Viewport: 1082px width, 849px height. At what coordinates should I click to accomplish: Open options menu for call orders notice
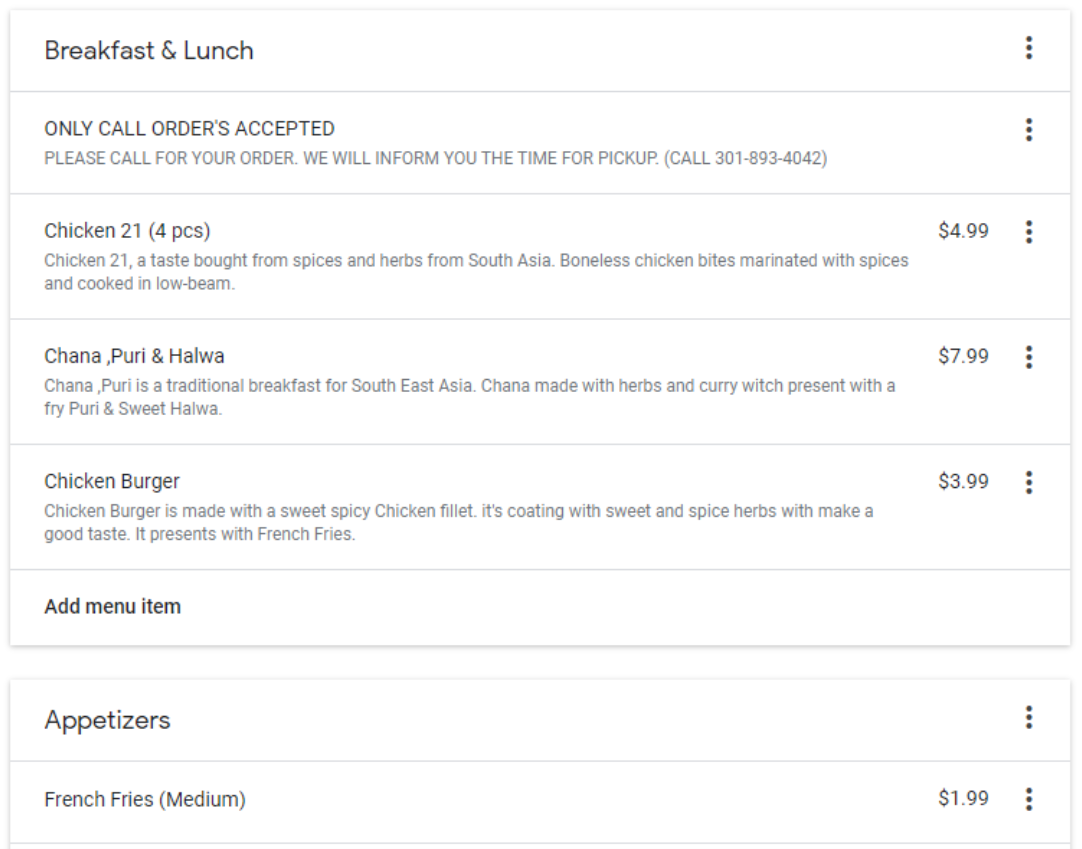(1028, 130)
